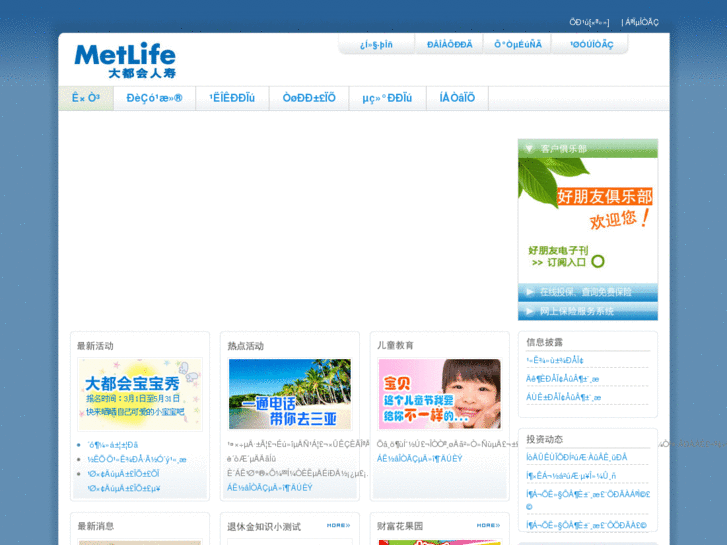
Task: Open the "ÍÅÒåÏÕ" navigation tab
Action: pyautogui.click(x=457, y=98)
